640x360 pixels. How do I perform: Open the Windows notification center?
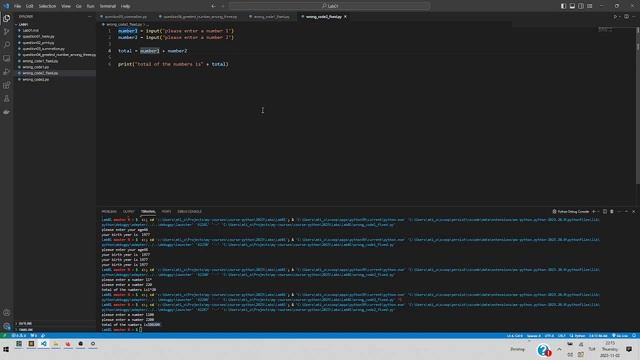(629, 349)
